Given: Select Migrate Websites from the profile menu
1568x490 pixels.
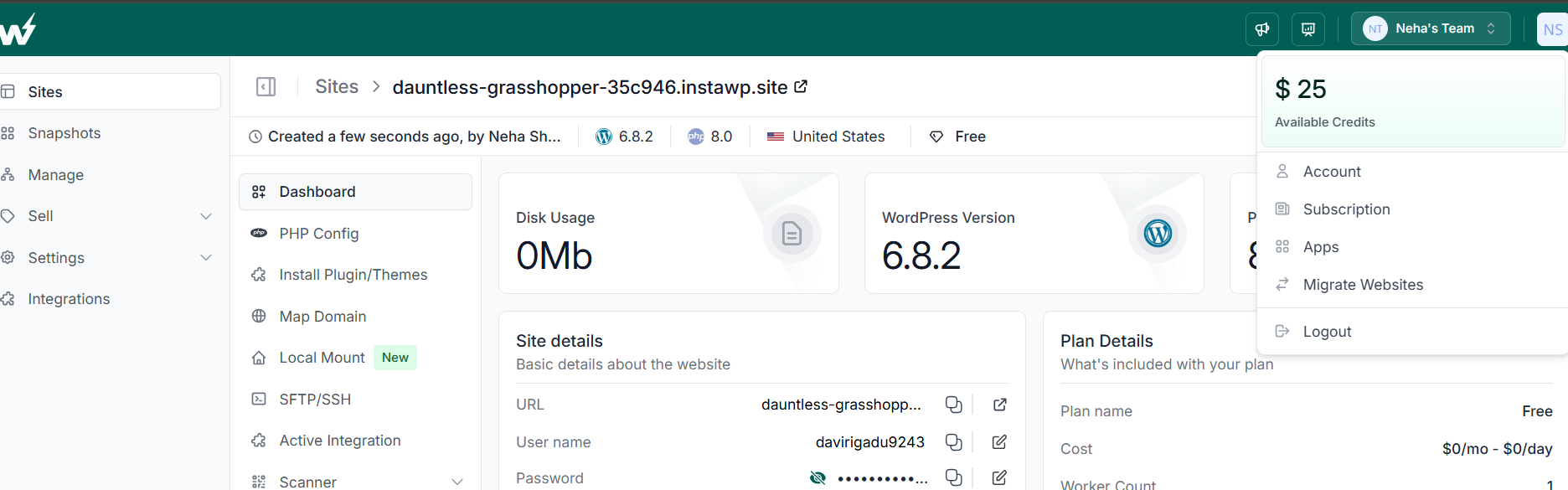Looking at the screenshot, I should (x=1363, y=285).
